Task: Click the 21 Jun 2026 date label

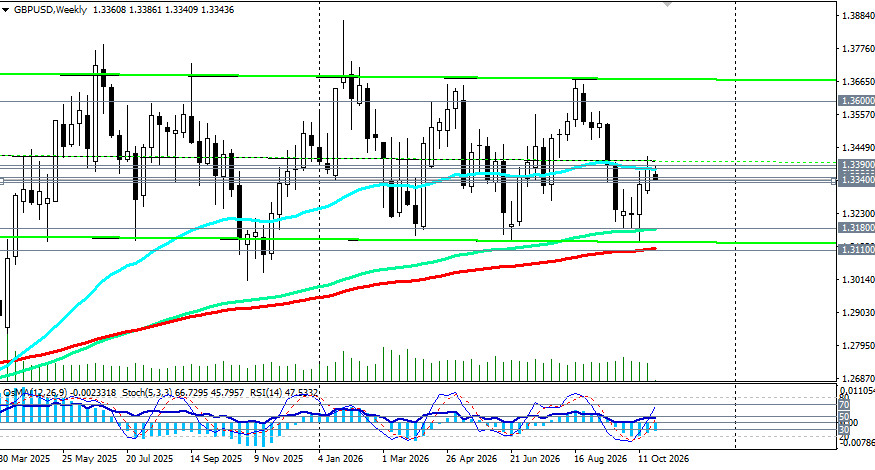Action: (535, 459)
